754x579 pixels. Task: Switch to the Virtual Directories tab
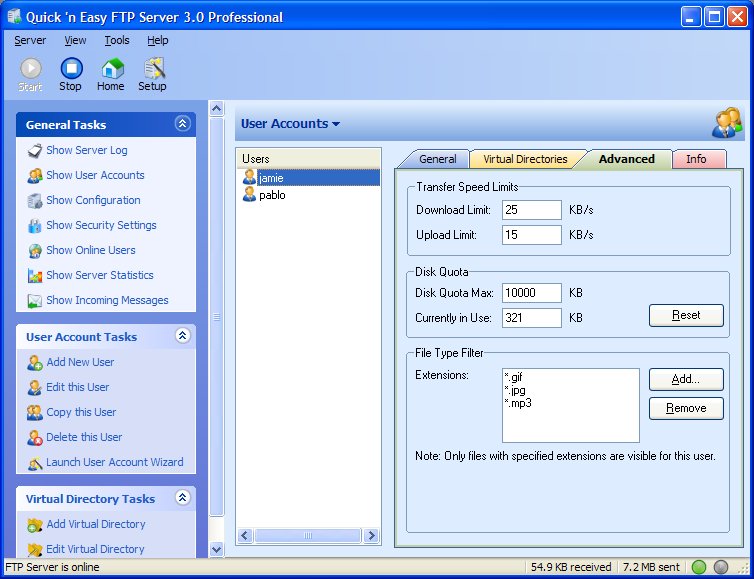(525, 159)
